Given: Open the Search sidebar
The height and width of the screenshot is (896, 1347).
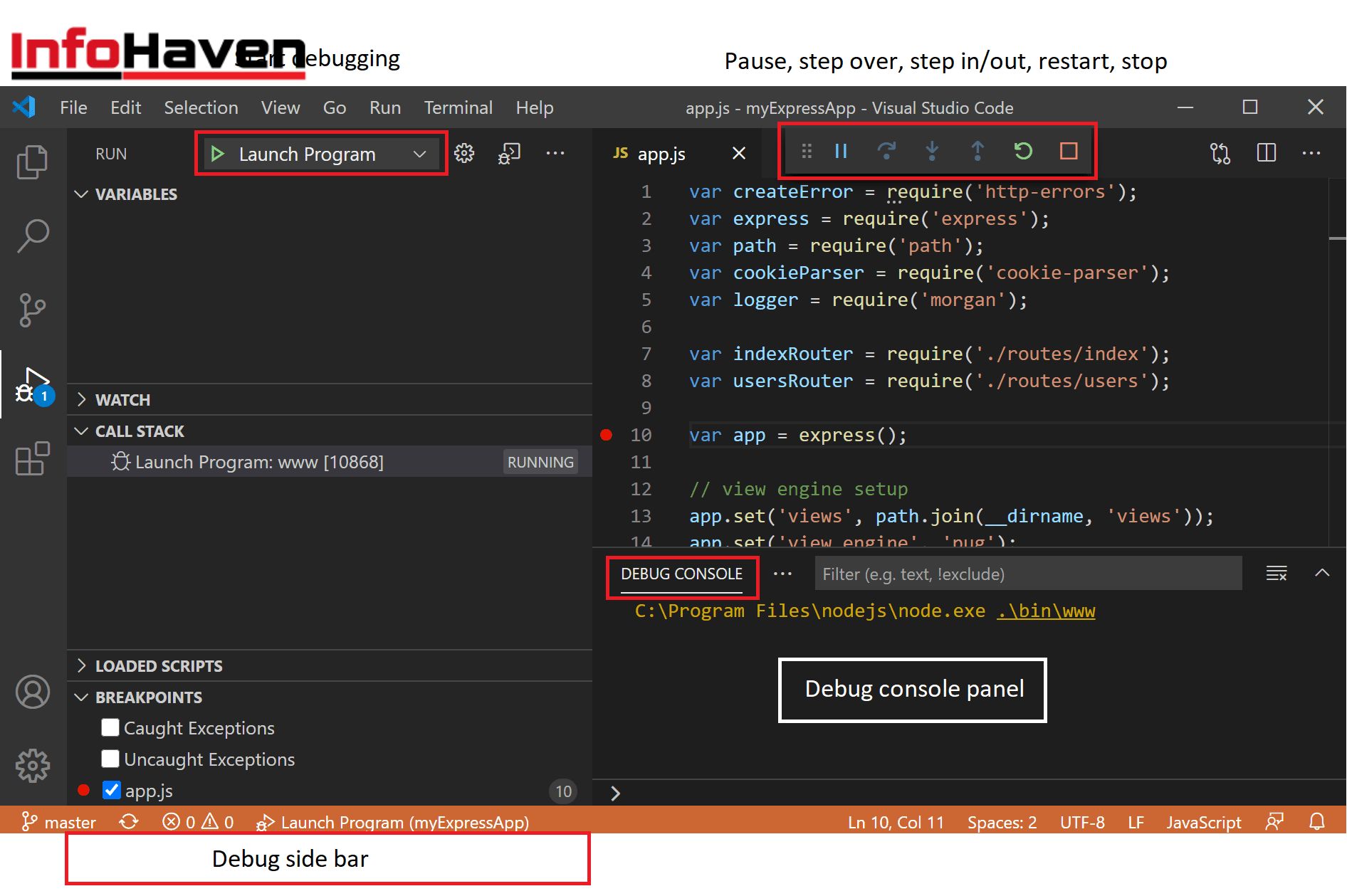Looking at the screenshot, I should pos(32,235).
